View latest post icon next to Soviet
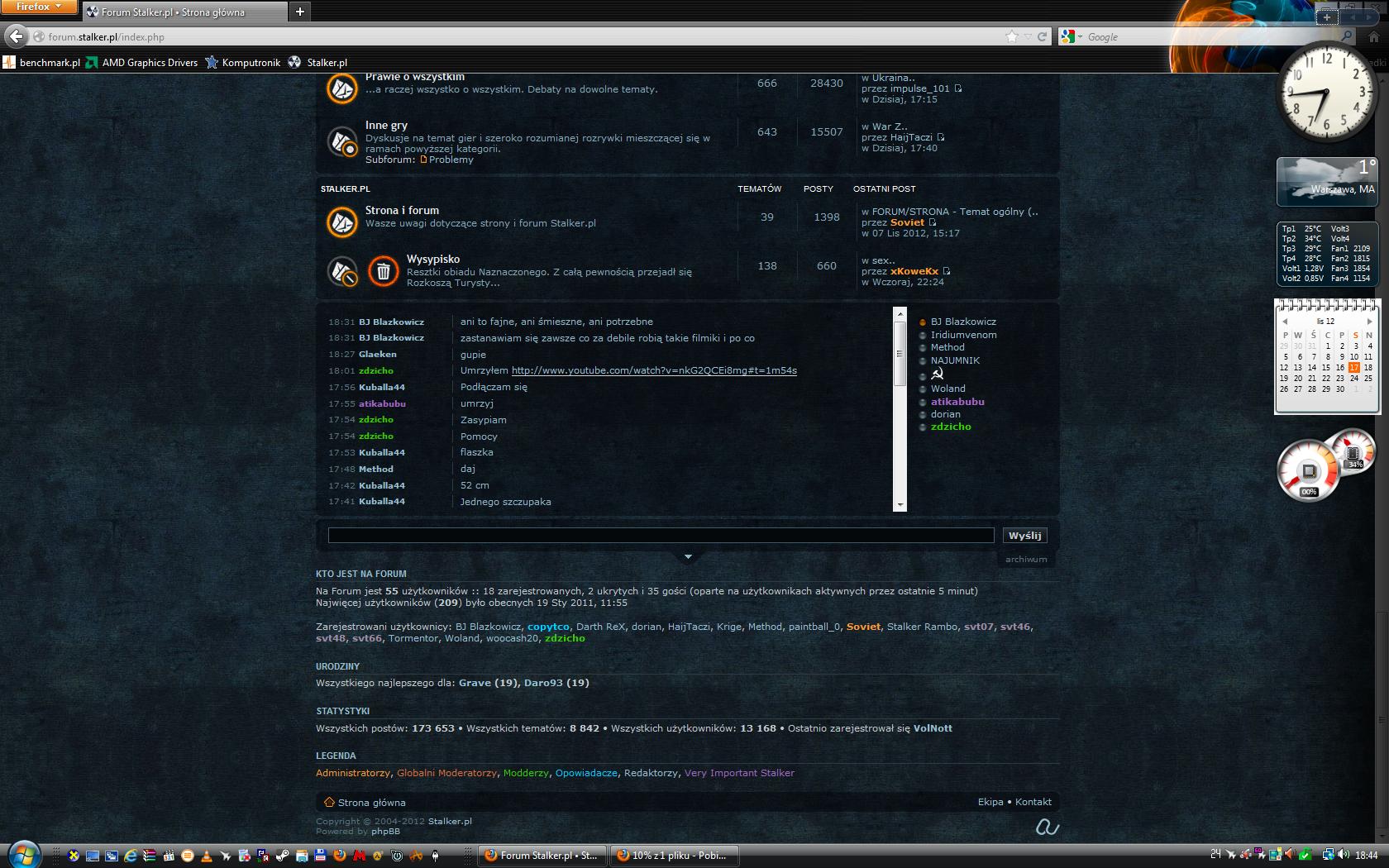The height and width of the screenshot is (868, 1389). pos(933,222)
